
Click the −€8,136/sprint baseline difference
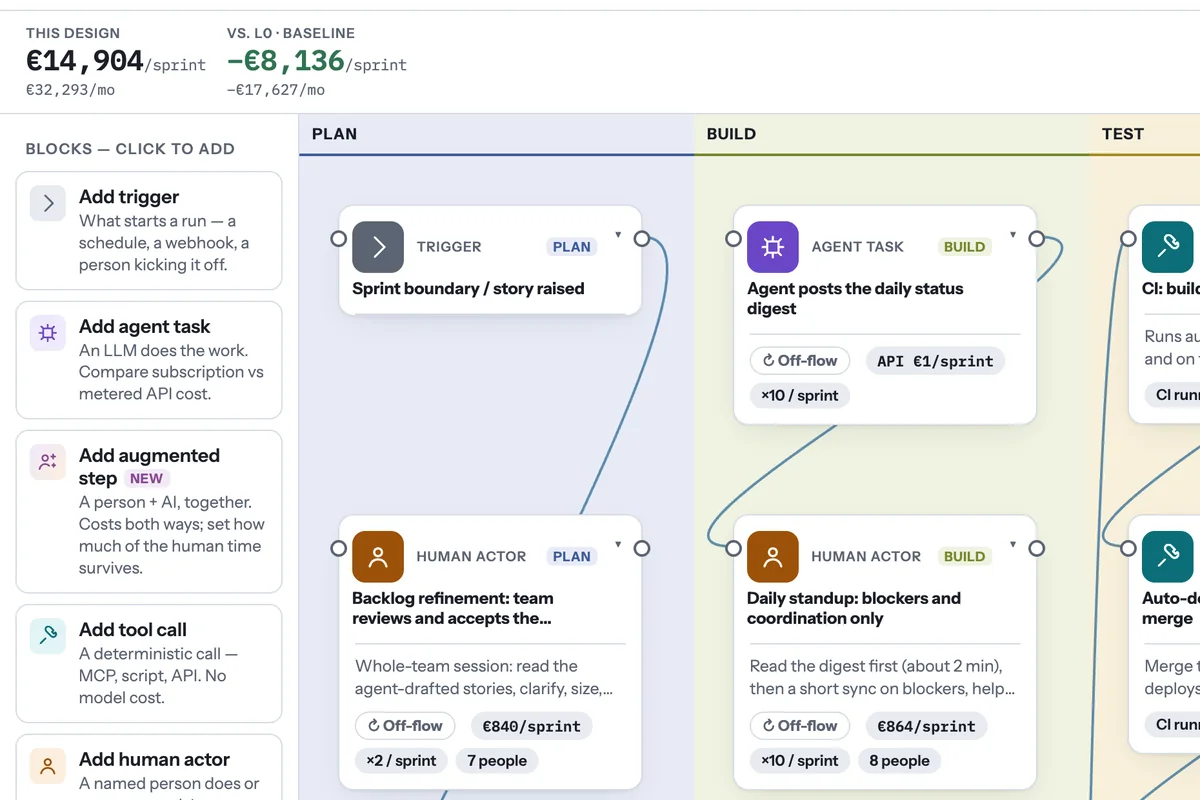click(x=317, y=62)
